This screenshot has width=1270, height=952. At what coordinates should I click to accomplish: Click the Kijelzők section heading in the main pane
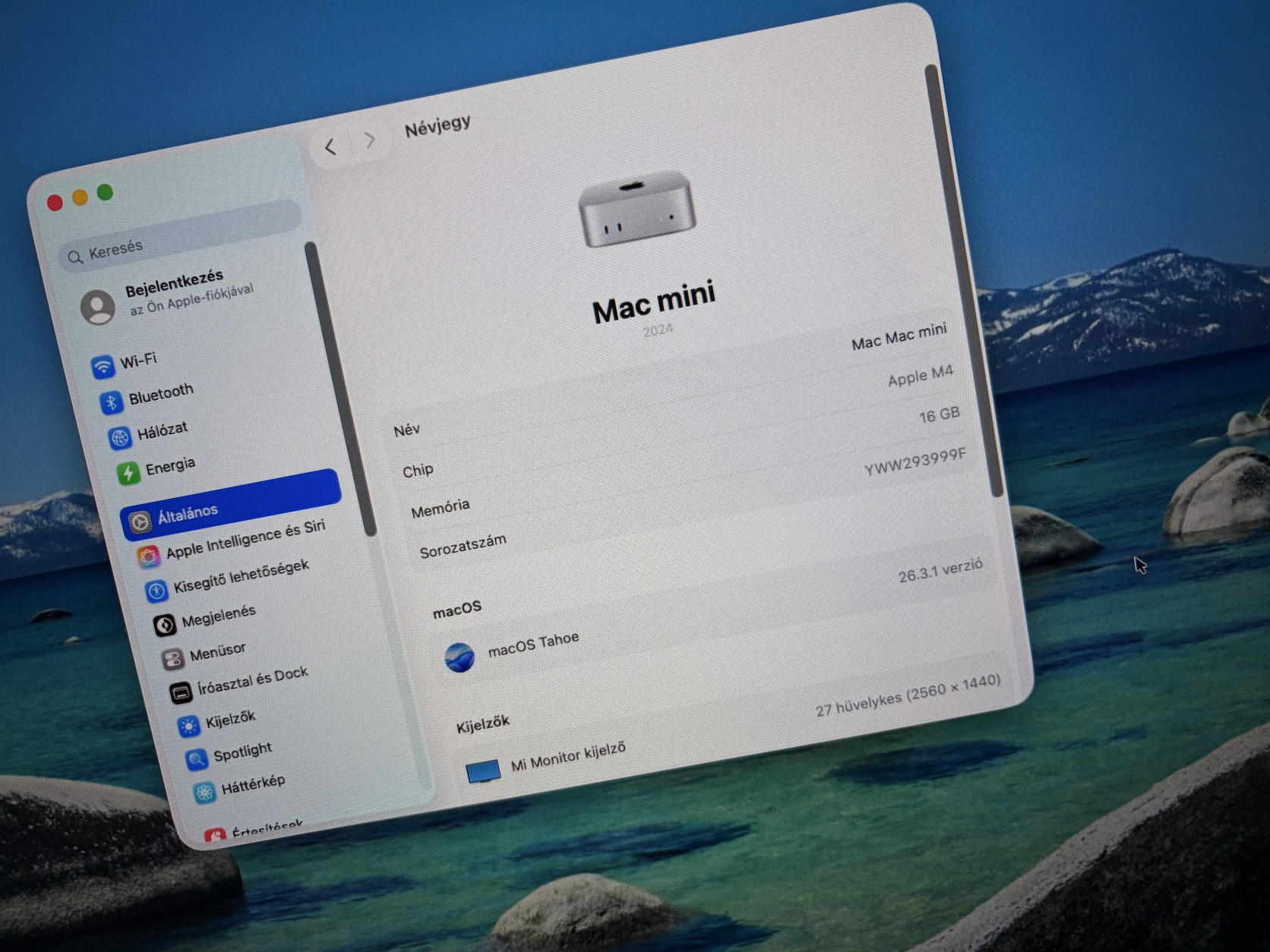(482, 724)
